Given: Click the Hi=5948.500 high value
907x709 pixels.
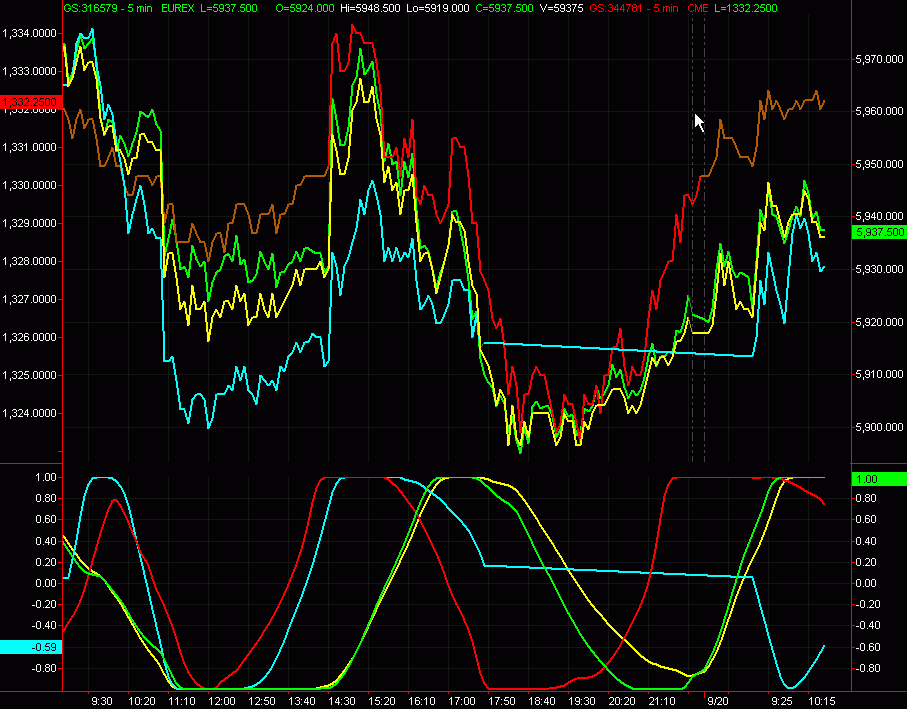Looking at the screenshot, I should [x=371, y=8].
